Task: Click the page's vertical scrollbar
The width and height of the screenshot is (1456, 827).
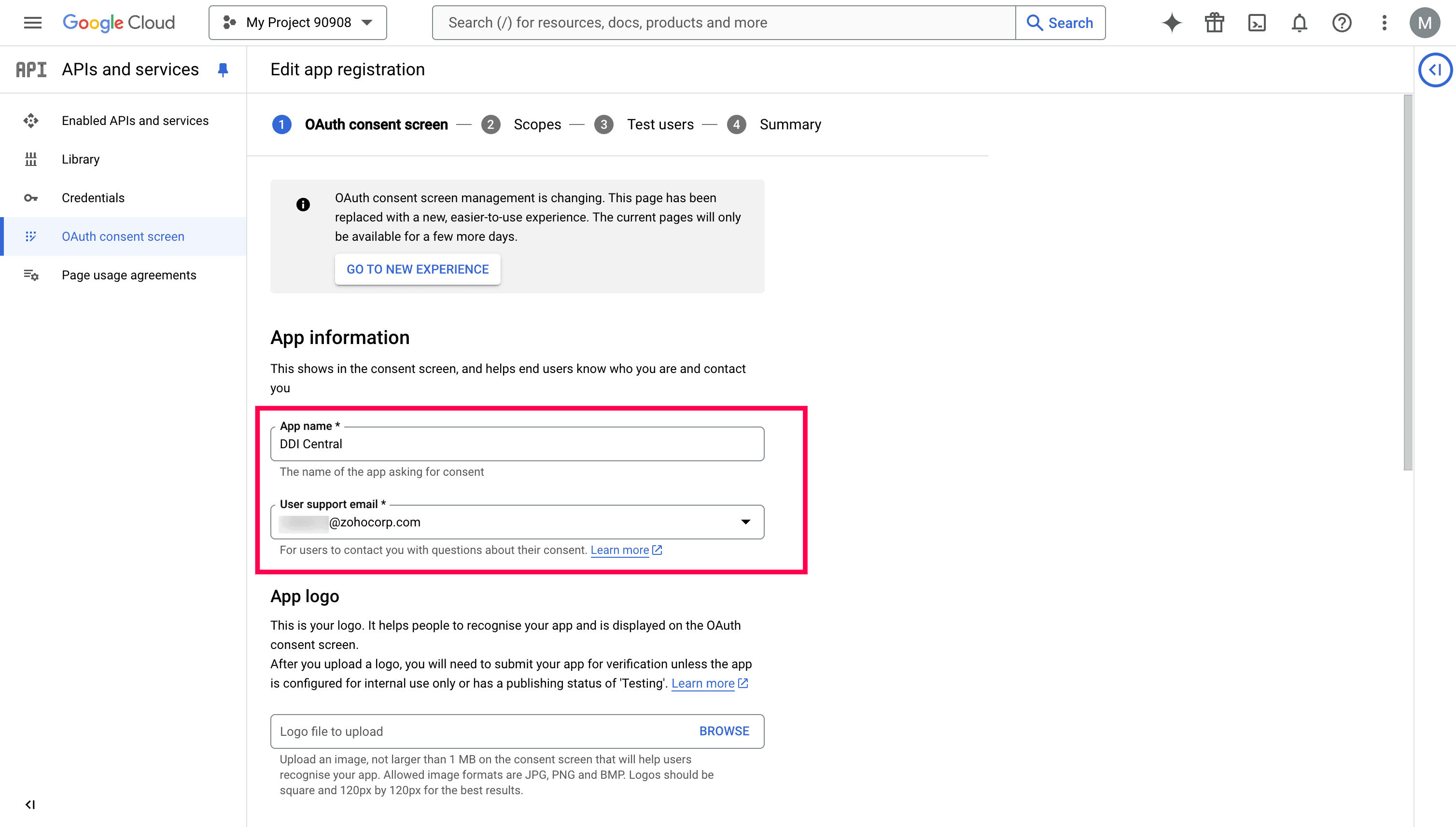Action: pyautogui.click(x=1408, y=284)
